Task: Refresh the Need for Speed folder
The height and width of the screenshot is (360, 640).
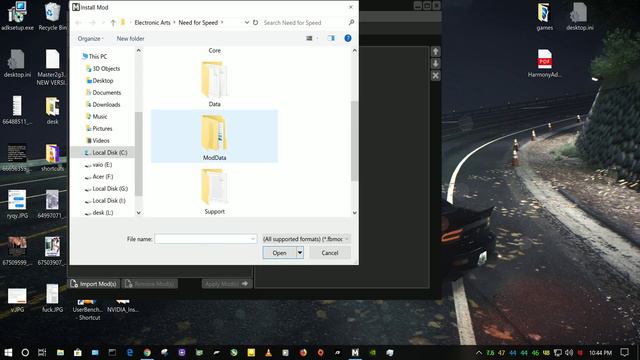Action: pos(256,23)
